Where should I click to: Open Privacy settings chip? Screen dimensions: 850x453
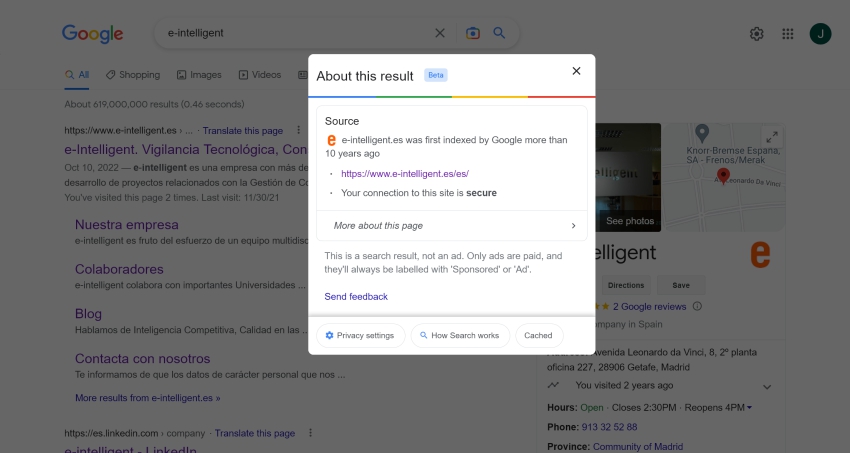pyautogui.click(x=360, y=335)
